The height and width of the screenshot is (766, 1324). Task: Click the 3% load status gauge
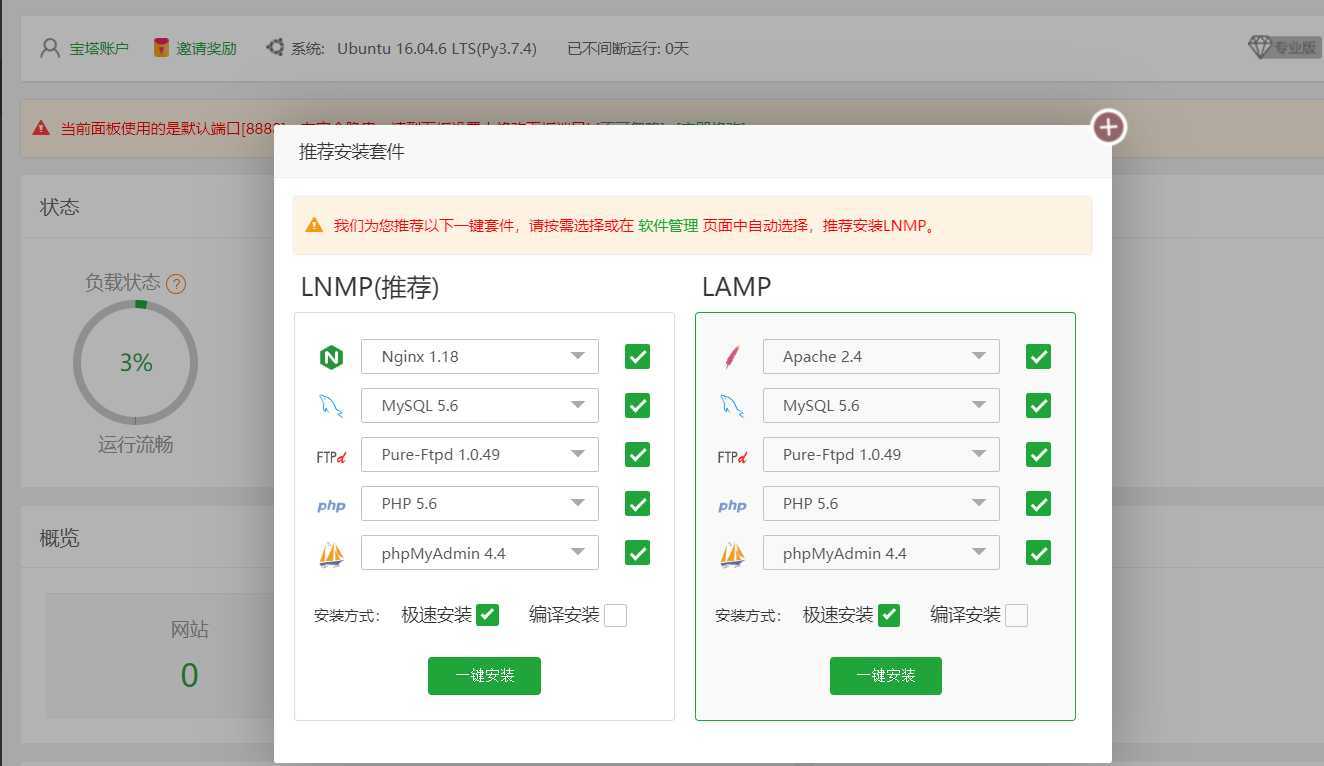[x=135, y=363]
